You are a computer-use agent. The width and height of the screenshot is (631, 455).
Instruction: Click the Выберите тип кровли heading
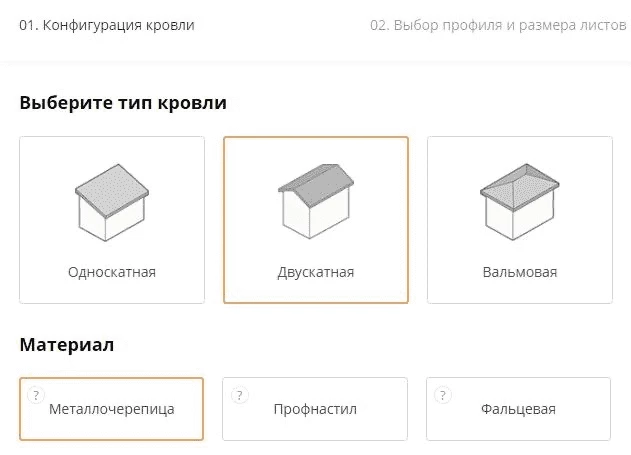[123, 103]
